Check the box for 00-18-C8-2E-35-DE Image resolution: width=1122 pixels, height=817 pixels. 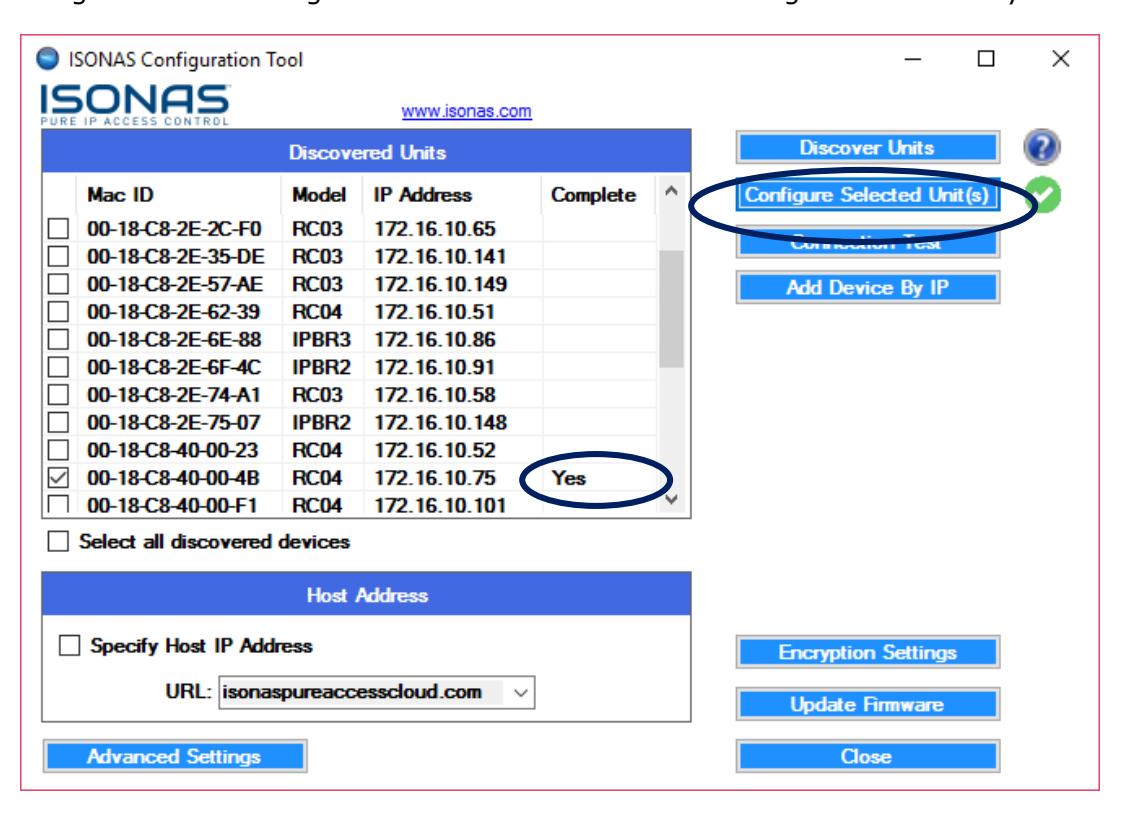coord(58,256)
